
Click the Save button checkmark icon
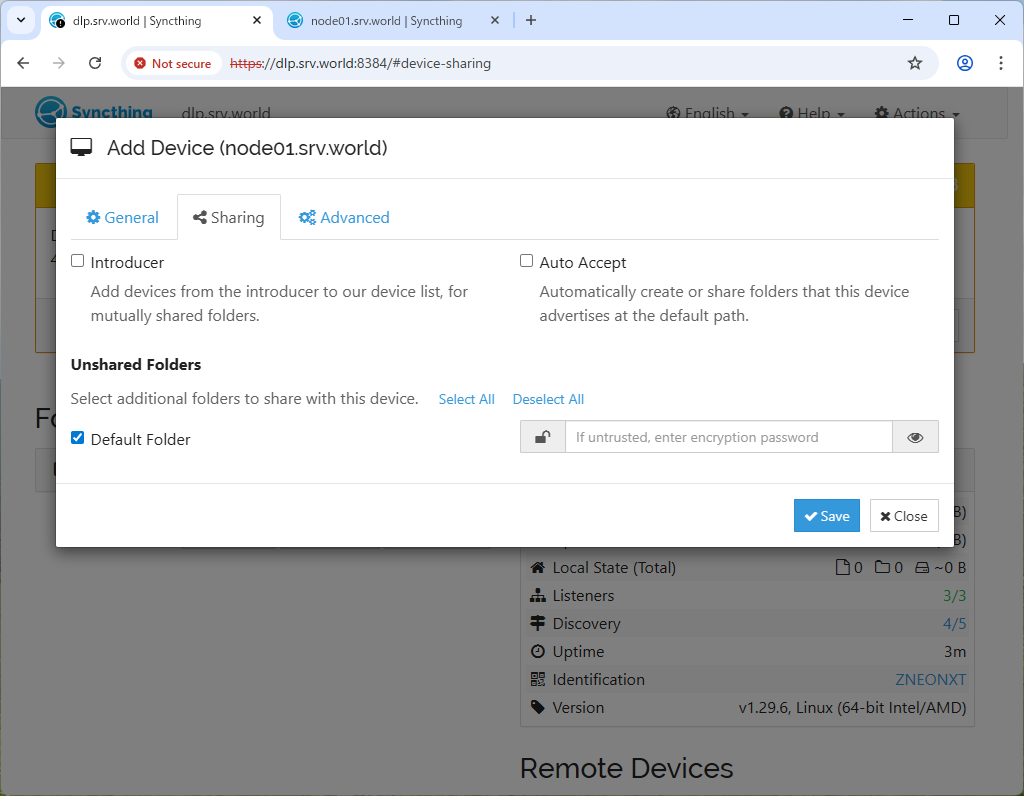[x=810, y=517]
